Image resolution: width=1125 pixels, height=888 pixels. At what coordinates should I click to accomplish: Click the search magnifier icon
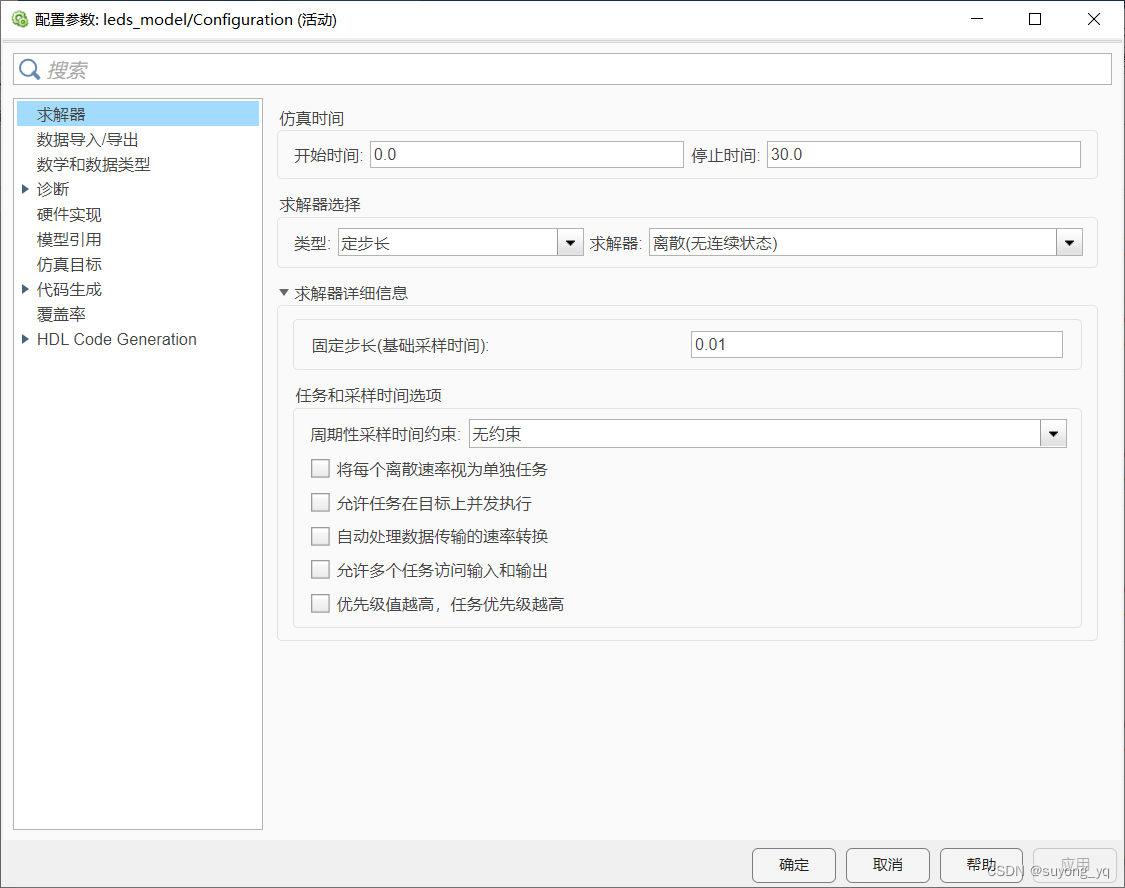[29, 70]
